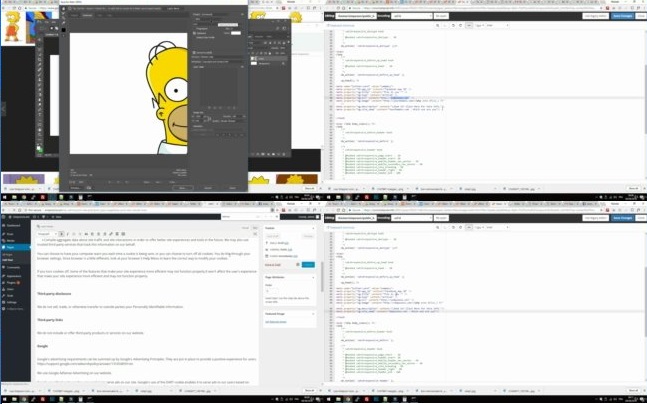This screenshot has width=647, height=404.
Task: Switch to the Original tab in Save for Web
Action: coord(74,15)
